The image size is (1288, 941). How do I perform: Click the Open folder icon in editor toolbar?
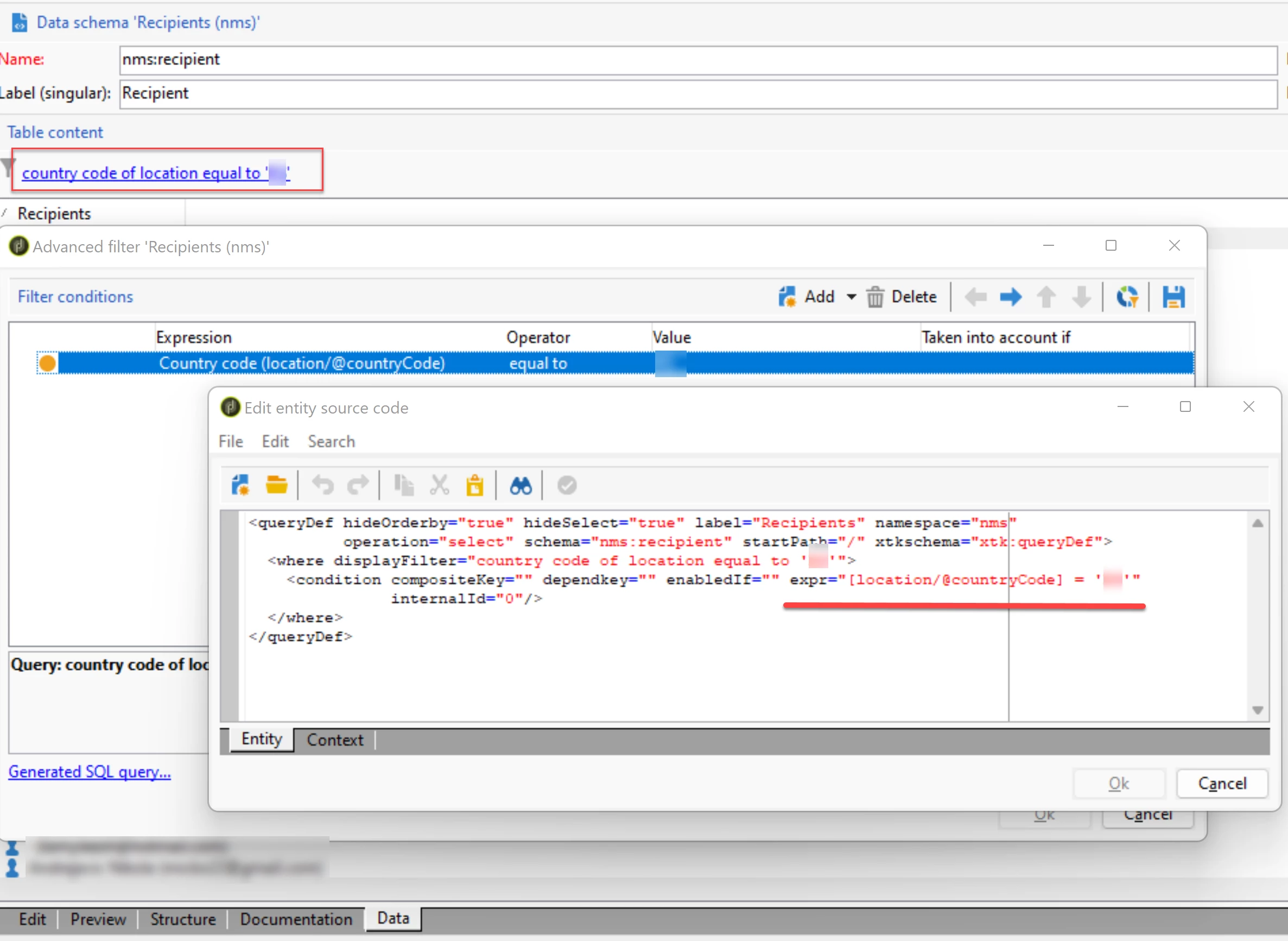[276, 485]
